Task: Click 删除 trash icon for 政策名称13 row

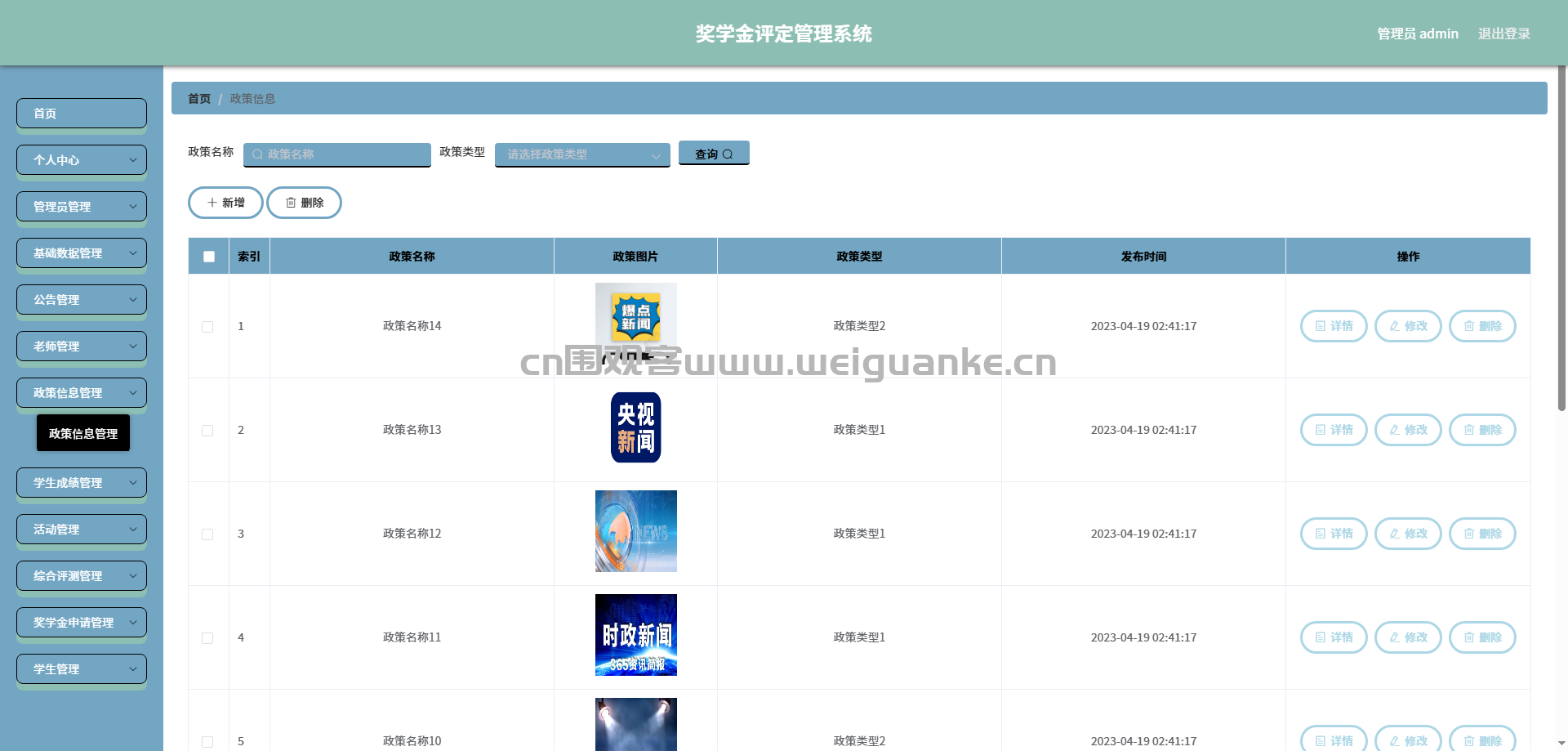Action: 1469,430
